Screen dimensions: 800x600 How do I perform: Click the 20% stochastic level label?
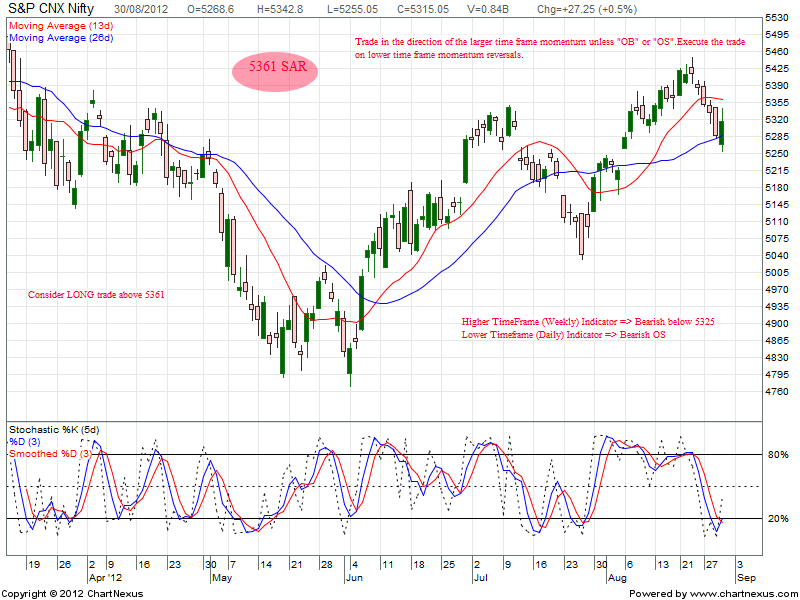click(778, 518)
